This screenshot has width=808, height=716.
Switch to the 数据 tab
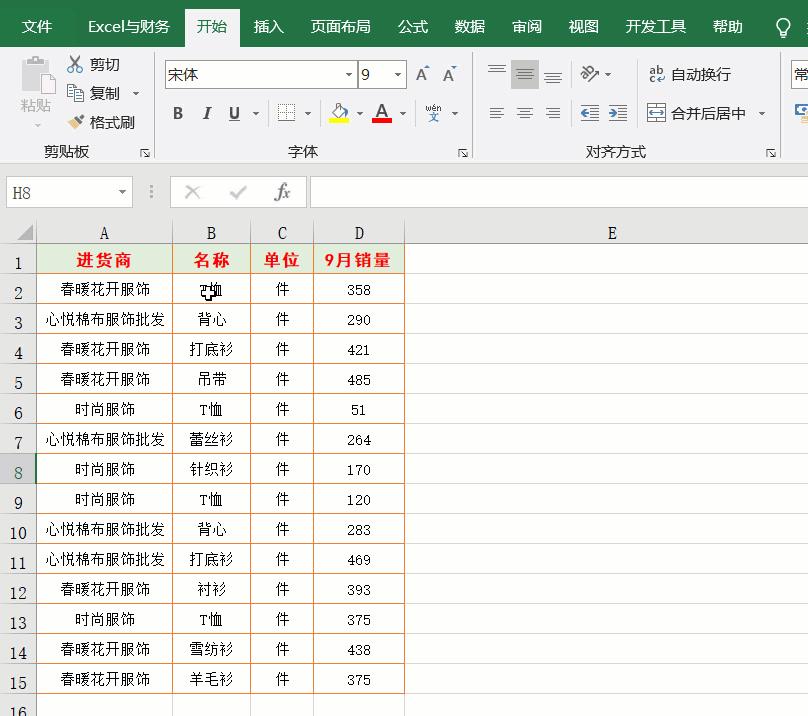point(469,27)
